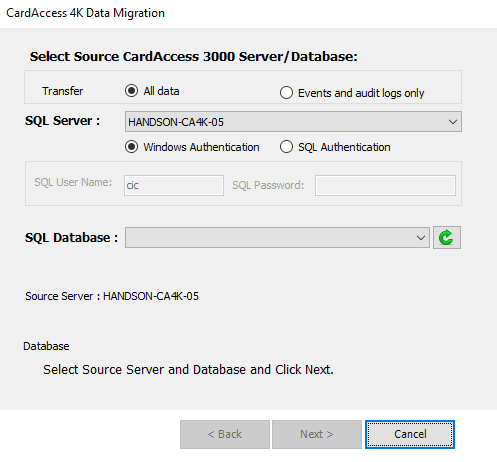Cancel the data migration wizard
The height and width of the screenshot is (462, 497).
point(410,434)
